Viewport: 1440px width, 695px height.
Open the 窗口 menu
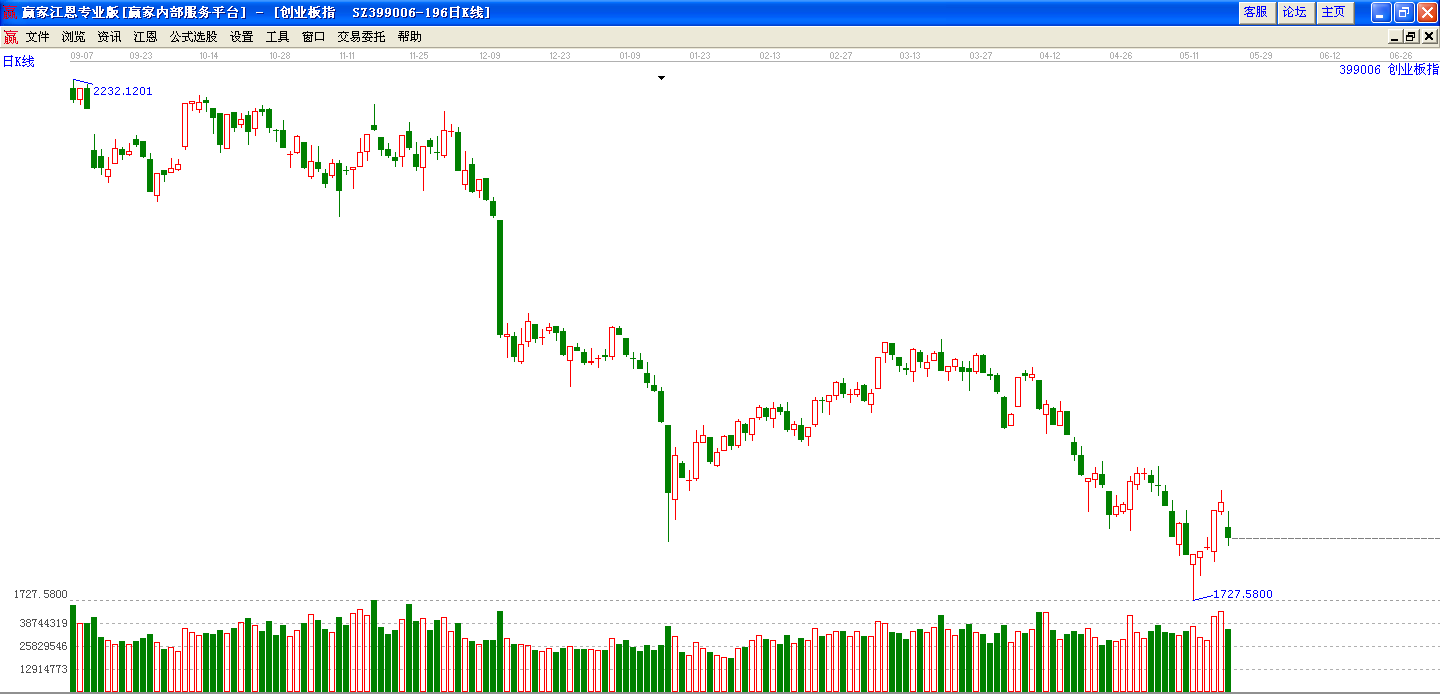(313, 36)
